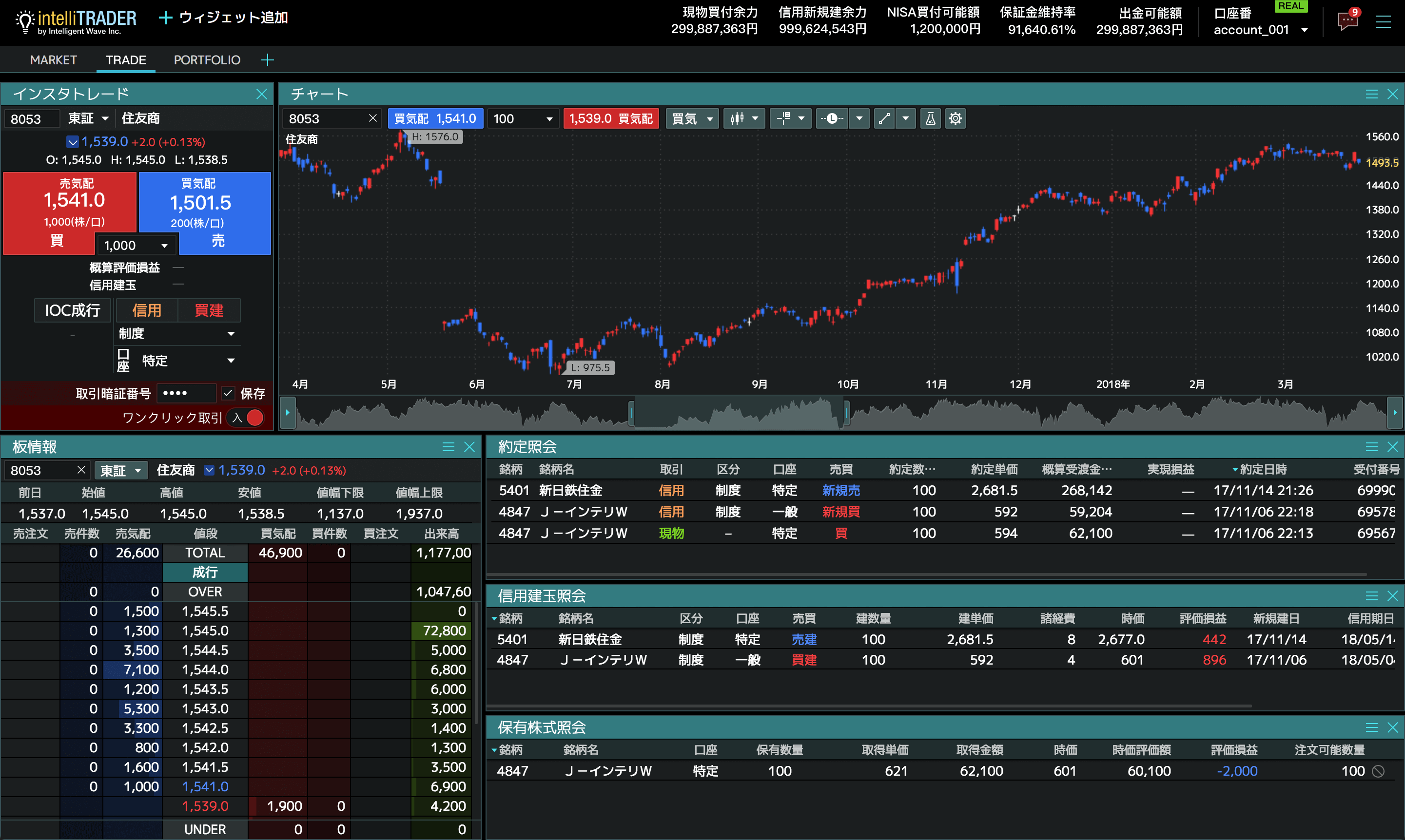The width and height of the screenshot is (1405, 840).
Task: Click the 取引暗証番号 password field
Action: [186, 393]
